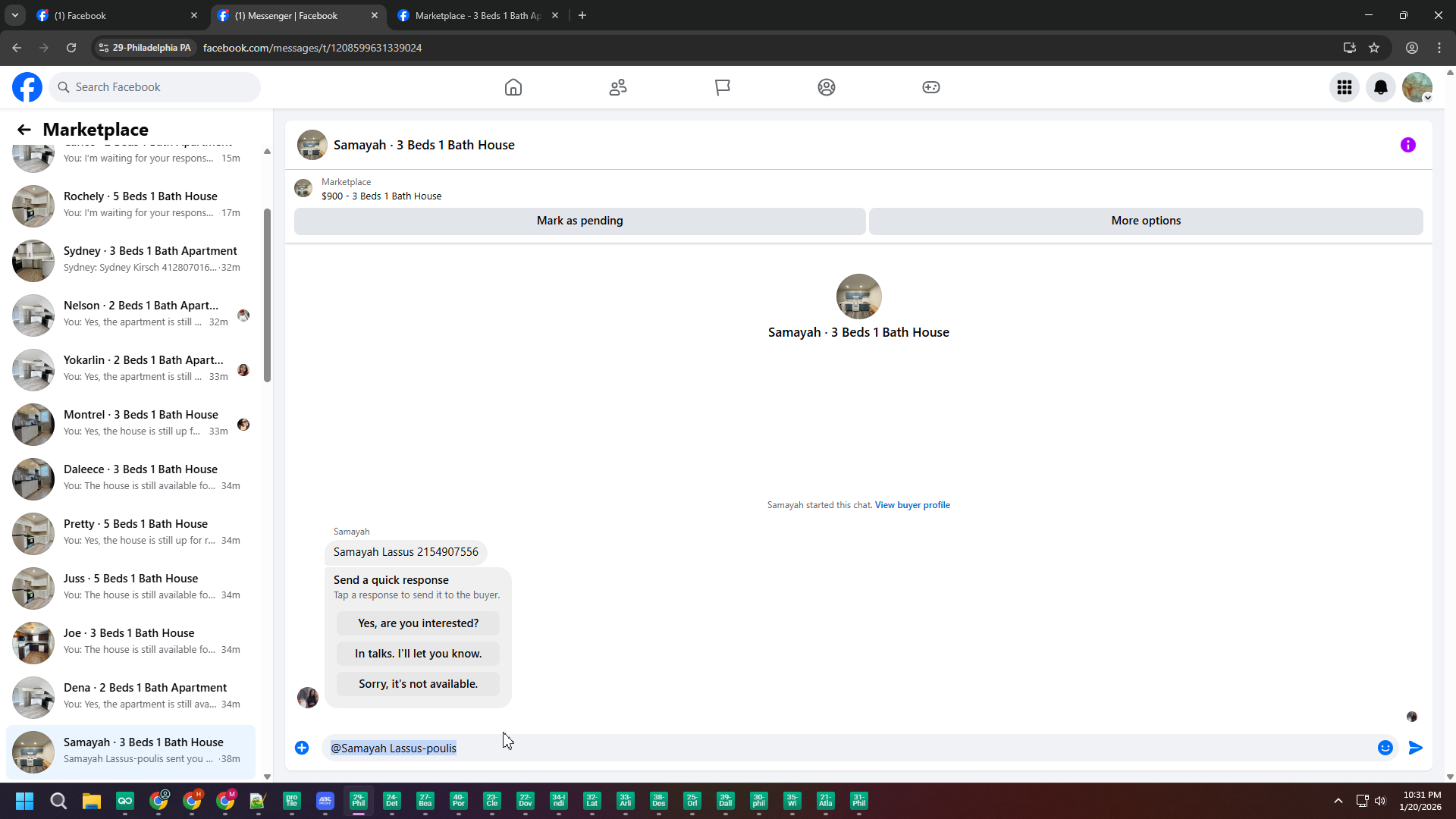Open the taskbar volume control
Viewport: 1456px width, 819px height.
tap(1380, 801)
